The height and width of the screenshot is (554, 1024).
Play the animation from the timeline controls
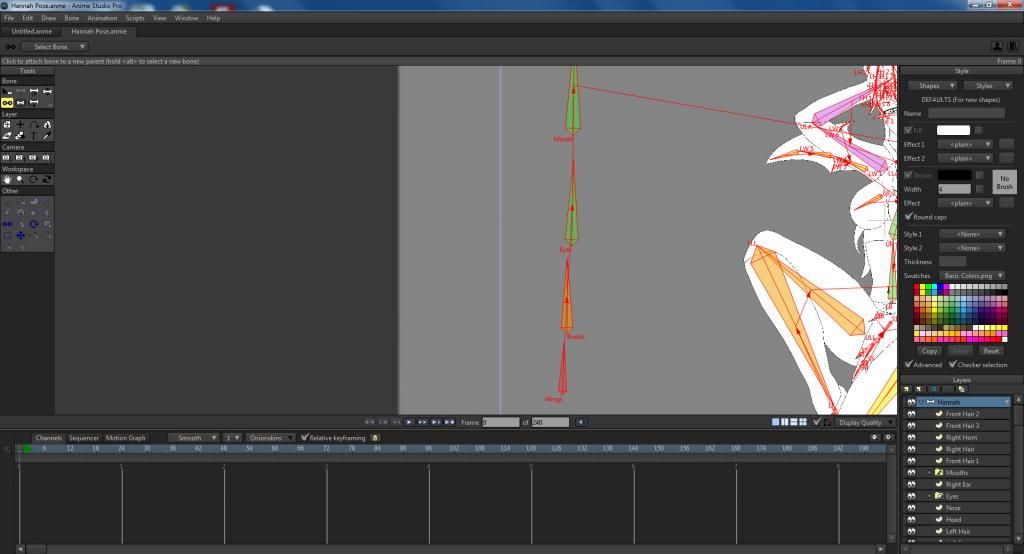tap(409, 422)
